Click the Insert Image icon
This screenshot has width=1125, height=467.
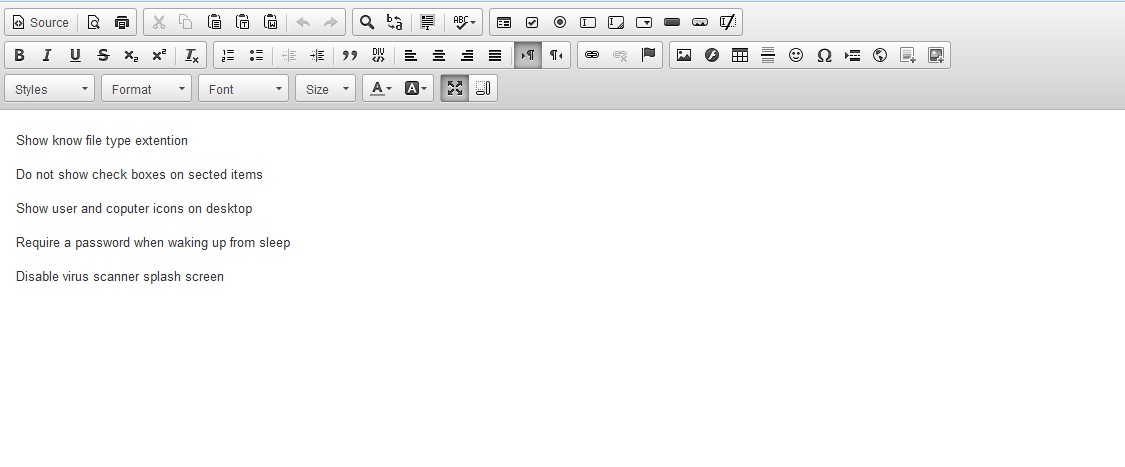coord(684,56)
